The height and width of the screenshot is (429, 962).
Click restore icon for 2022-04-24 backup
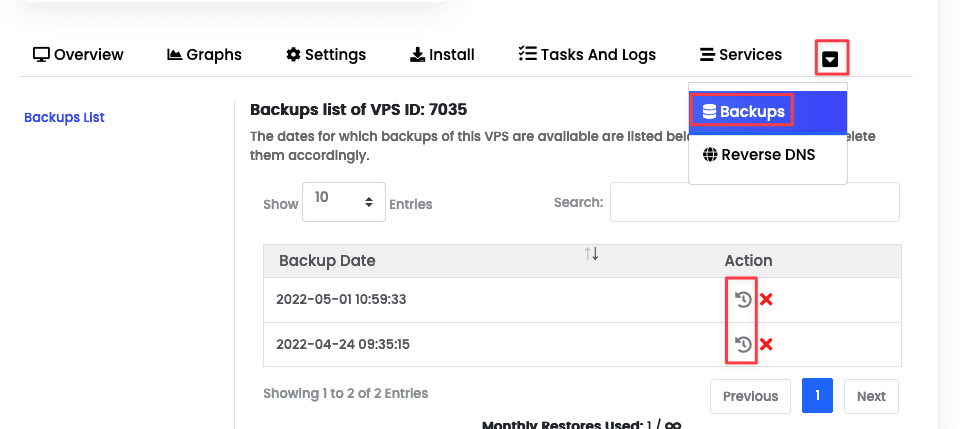coord(743,345)
